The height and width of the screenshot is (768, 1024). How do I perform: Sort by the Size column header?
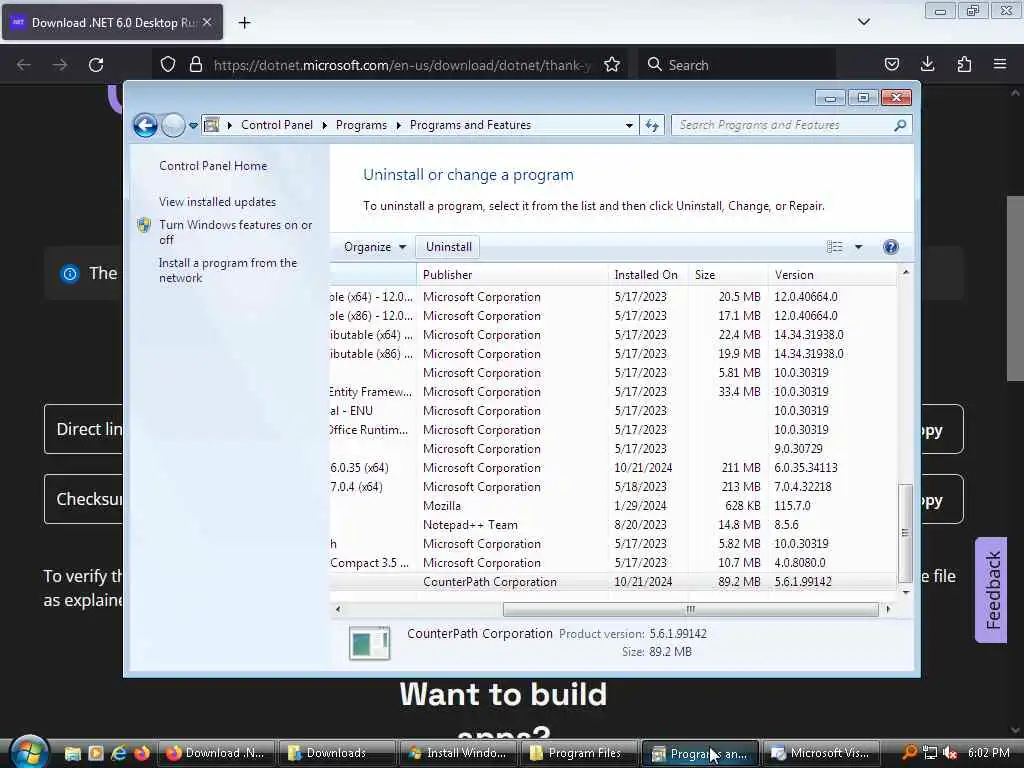(728, 275)
